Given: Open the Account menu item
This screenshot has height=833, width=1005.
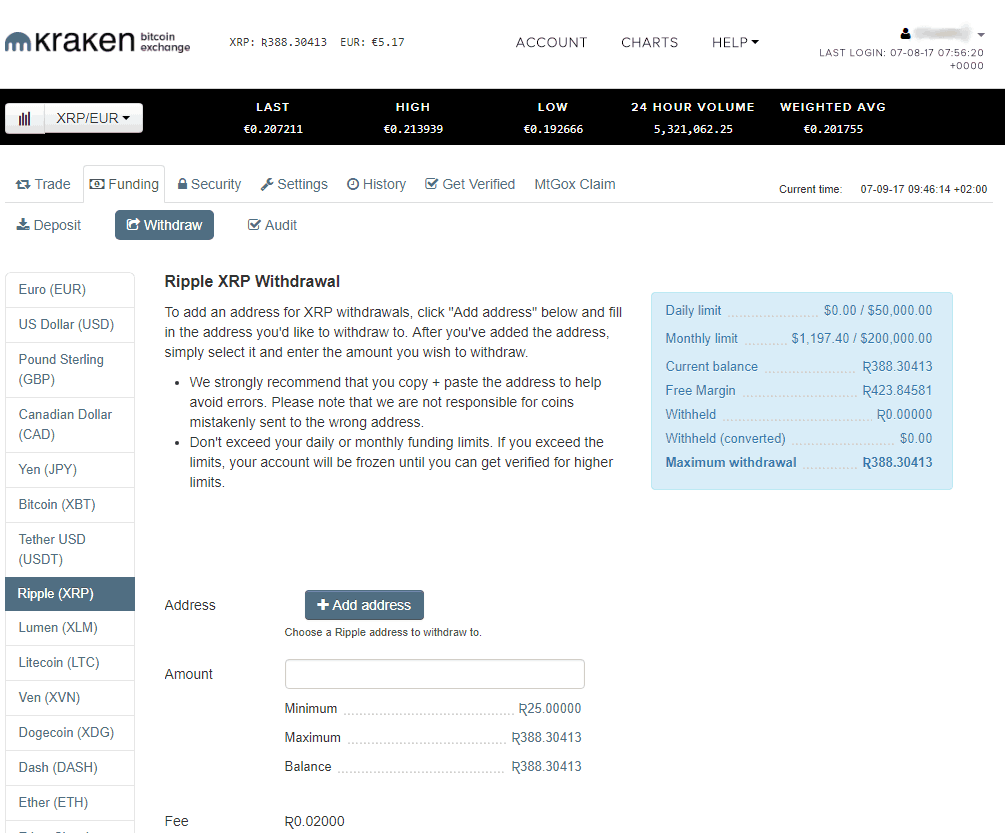Looking at the screenshot, I should click(551, 42).
